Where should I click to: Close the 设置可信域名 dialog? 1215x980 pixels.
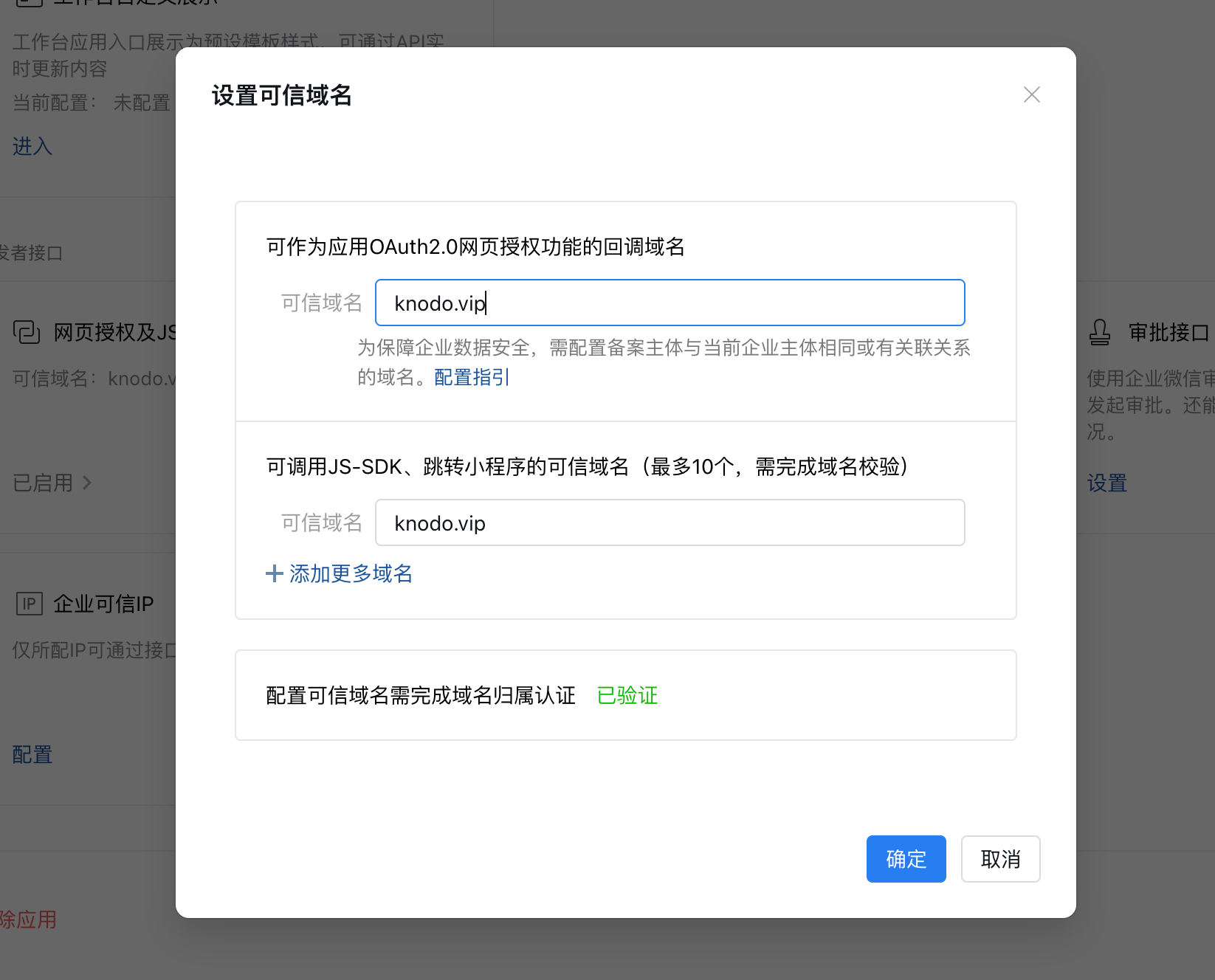click(1031, 94)
